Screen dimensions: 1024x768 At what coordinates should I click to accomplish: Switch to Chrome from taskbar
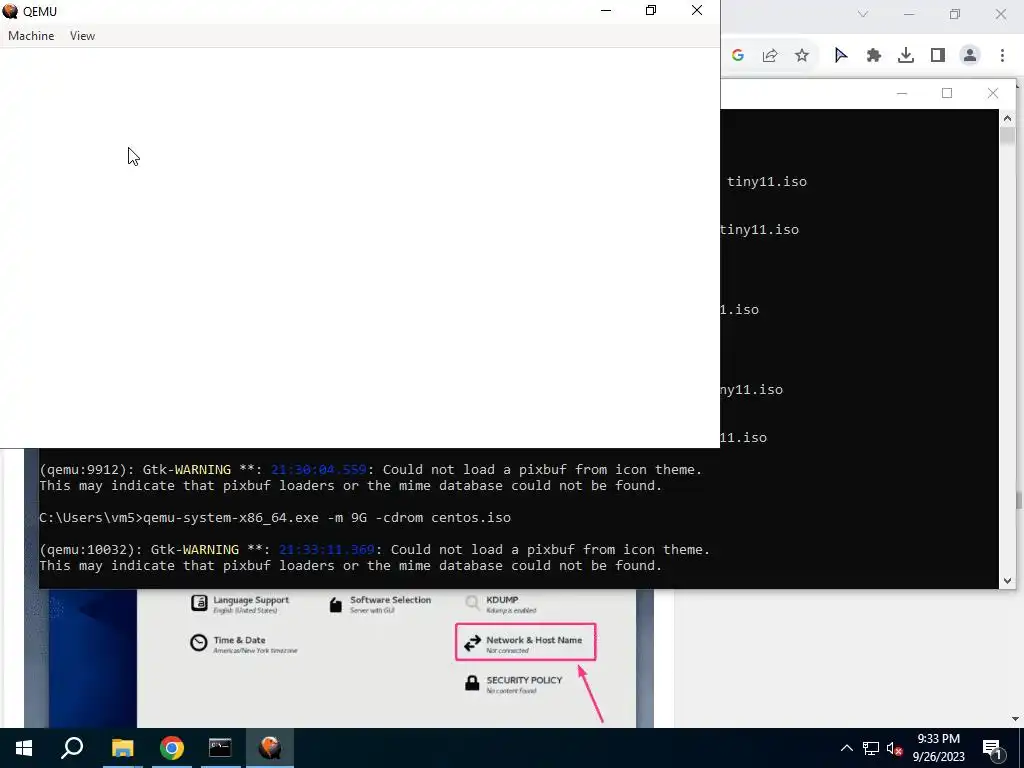click(172, 748)
